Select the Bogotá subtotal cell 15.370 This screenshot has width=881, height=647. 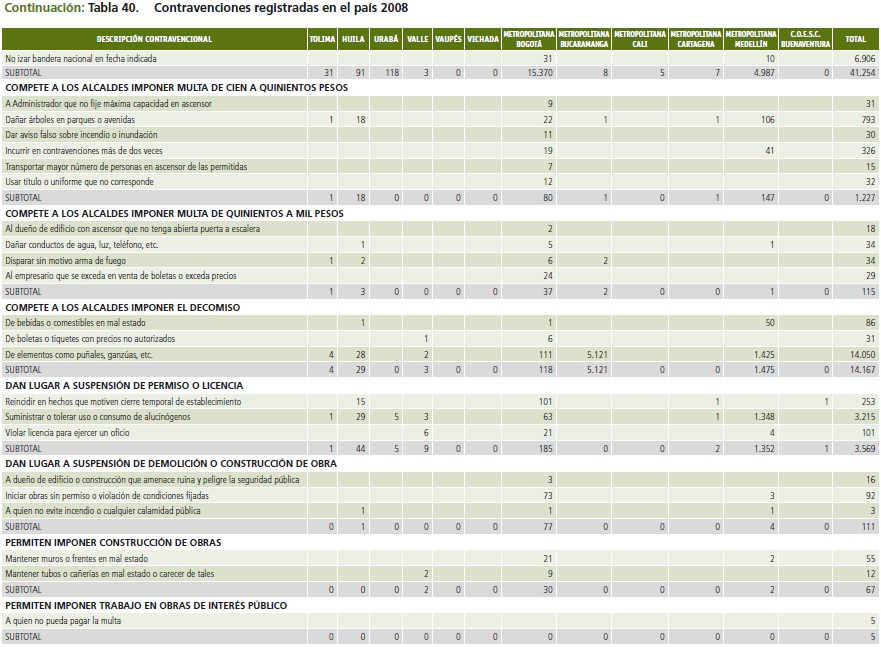click(x=528, y=73)
